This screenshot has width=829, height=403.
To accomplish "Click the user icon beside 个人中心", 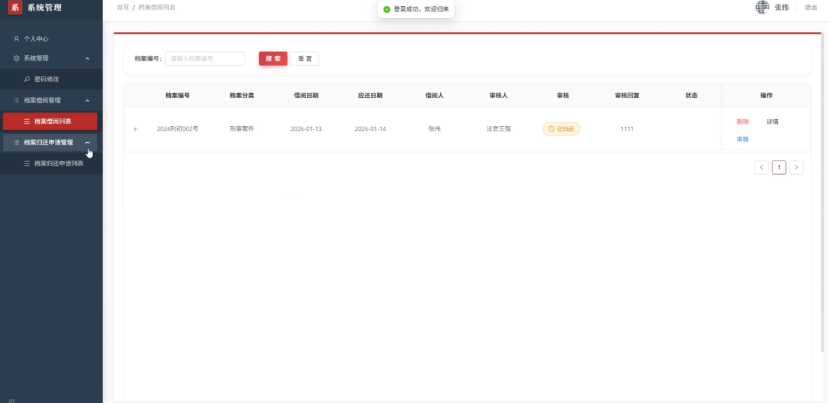I will (x=16, y=39).
